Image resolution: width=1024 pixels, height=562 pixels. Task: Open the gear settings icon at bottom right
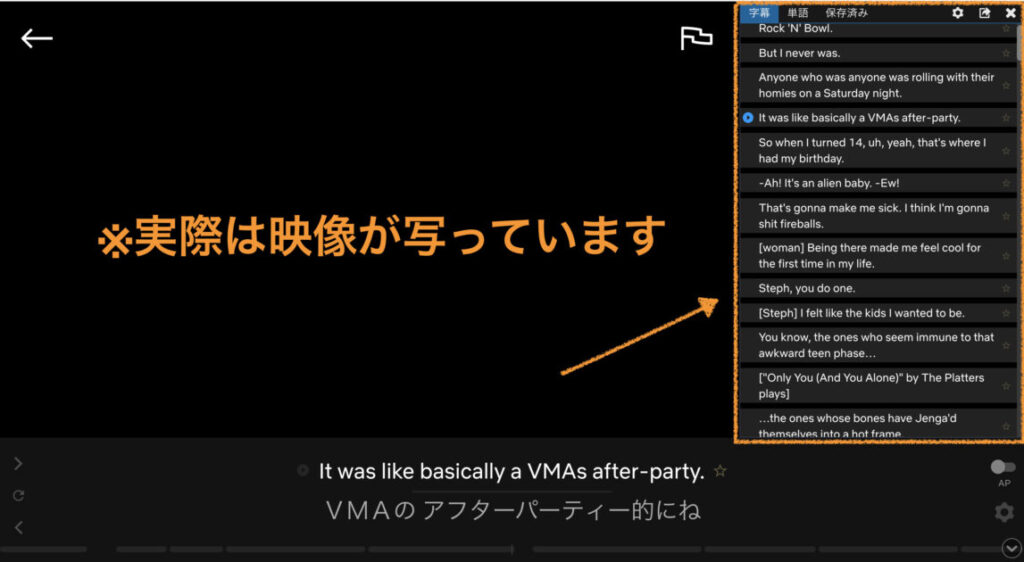pyautogui.click(x=1003, y=513)
